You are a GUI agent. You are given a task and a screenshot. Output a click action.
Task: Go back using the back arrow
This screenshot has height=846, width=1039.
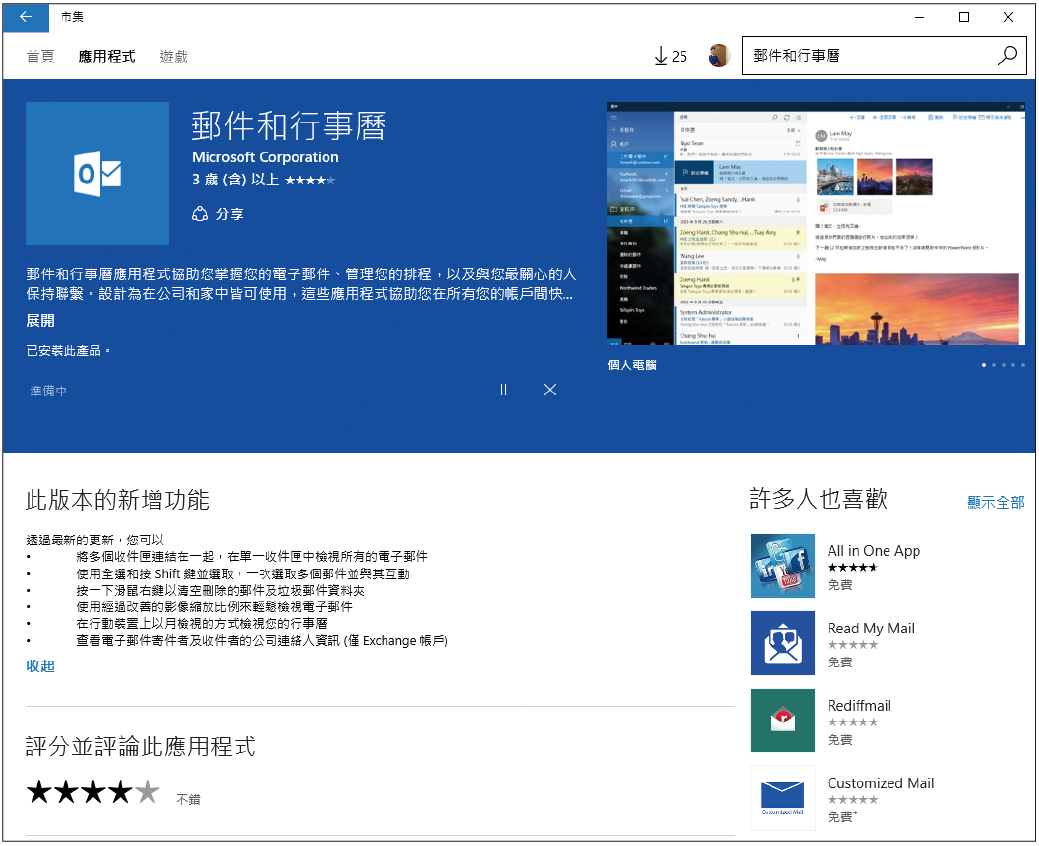pyautogui.click(x=26, y=17)
